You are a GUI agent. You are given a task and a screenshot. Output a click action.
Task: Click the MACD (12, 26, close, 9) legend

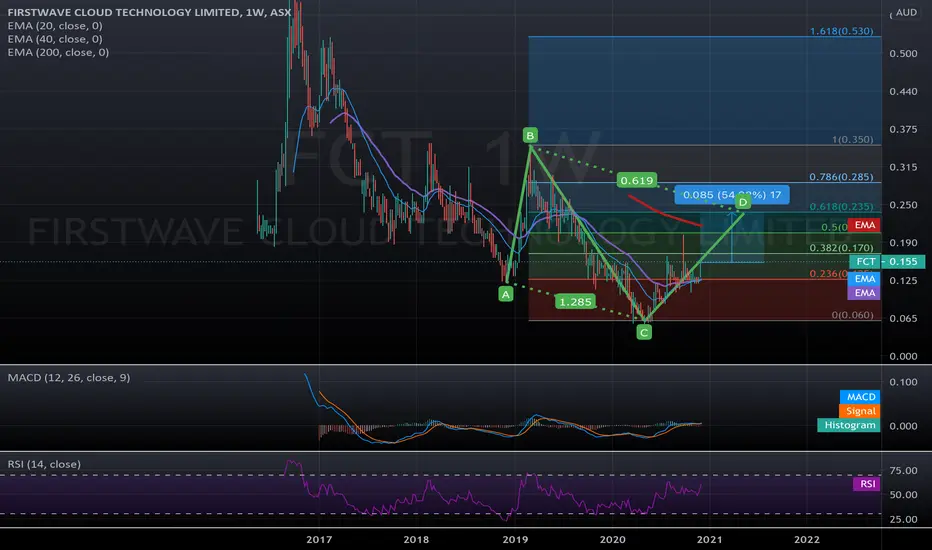[68, 378]
